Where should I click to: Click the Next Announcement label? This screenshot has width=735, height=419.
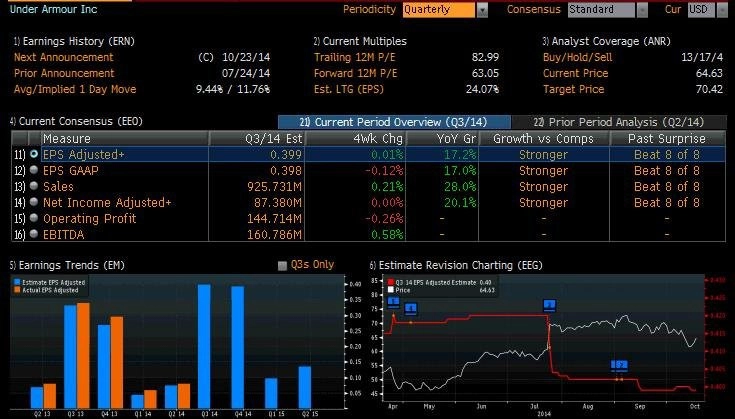click(x=64, y=57)
